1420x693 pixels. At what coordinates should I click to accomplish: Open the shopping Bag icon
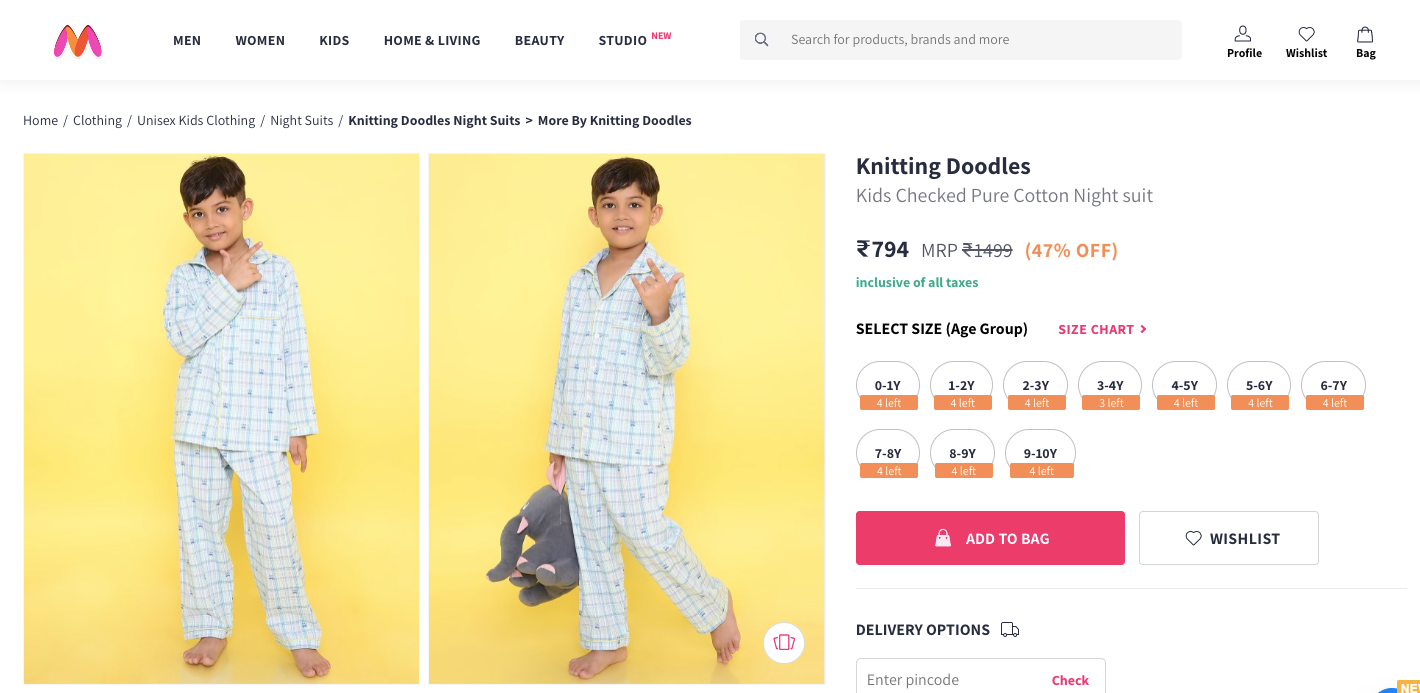[x=1365, y=34]
